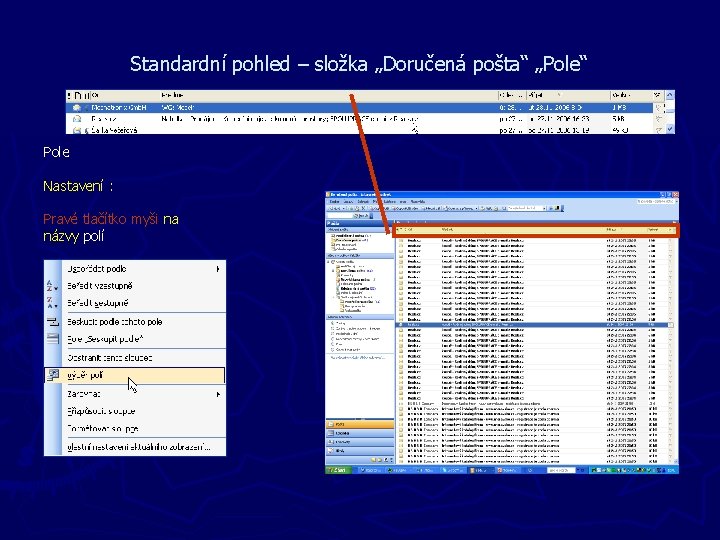Toggle the 'Pole Seskupit podle' menu entry
720x540 pixels.
point(135,339)
